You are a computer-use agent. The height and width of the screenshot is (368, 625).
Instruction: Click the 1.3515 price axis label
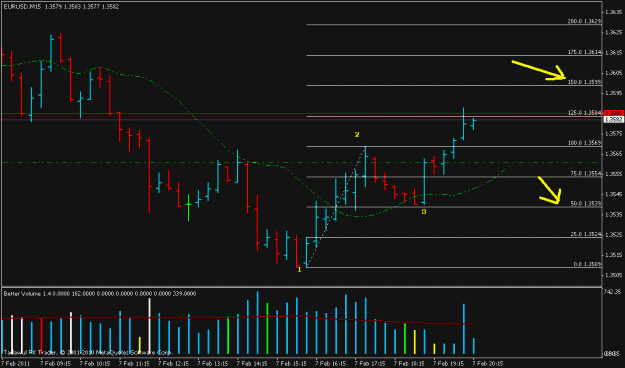[613, 255]
